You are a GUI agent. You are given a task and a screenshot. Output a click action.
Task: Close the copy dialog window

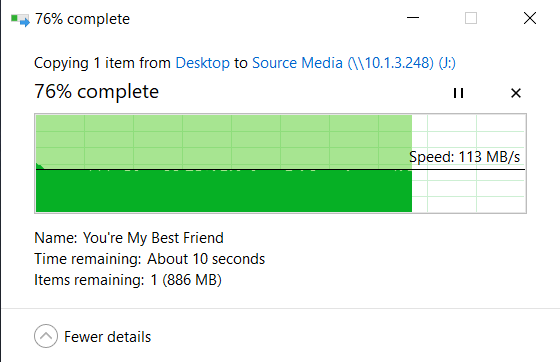[x=530, y=18]
